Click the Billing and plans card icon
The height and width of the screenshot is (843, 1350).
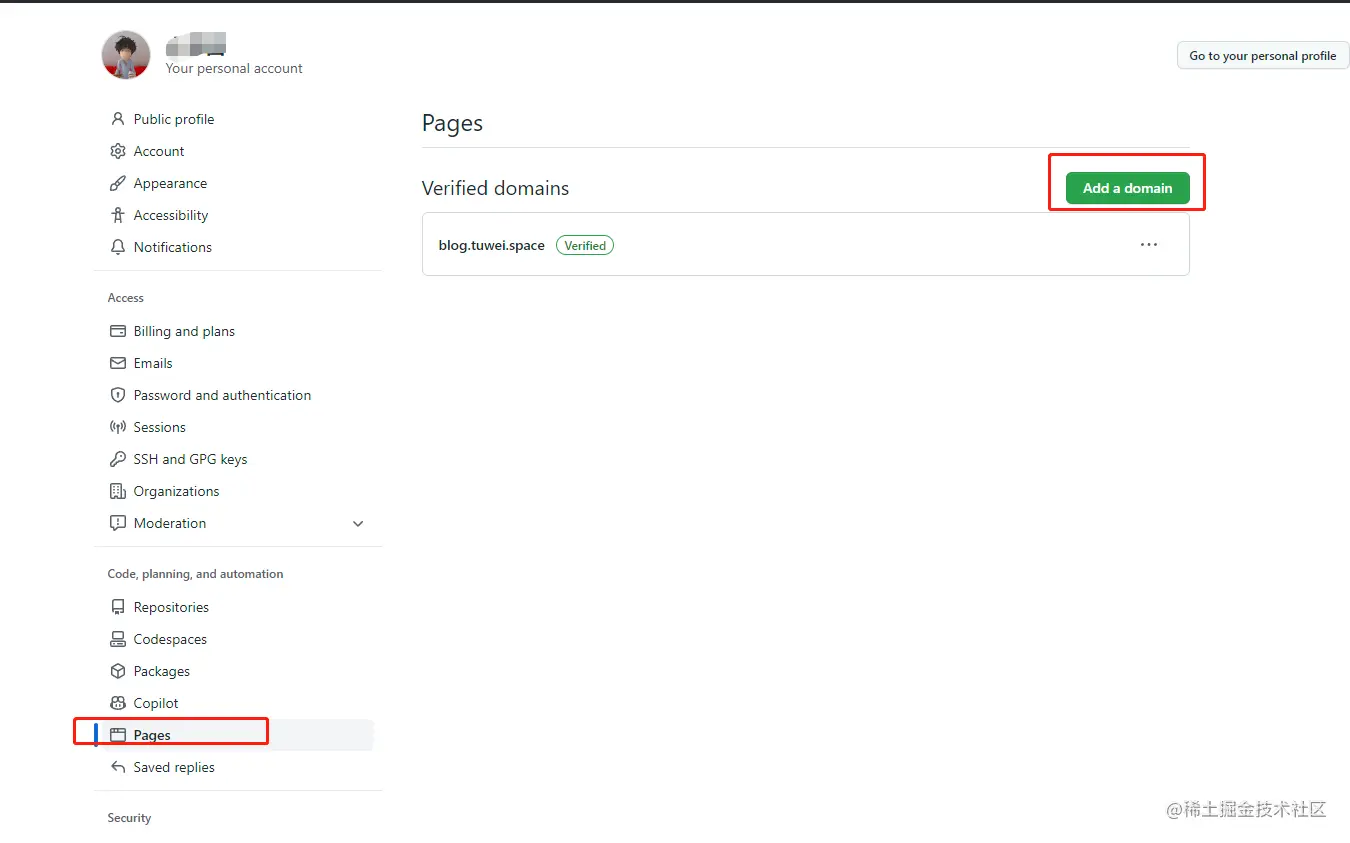(x=118, y=331)
